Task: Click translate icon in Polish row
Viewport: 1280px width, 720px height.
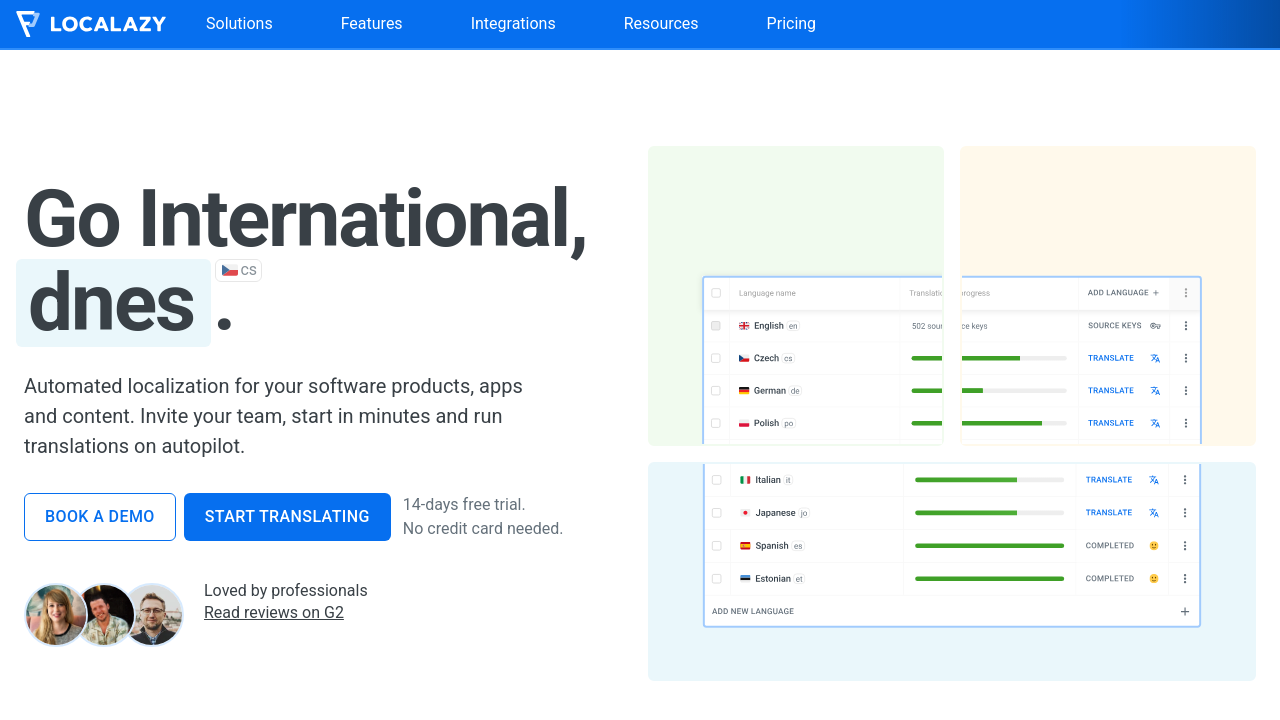Action: 1155,423
